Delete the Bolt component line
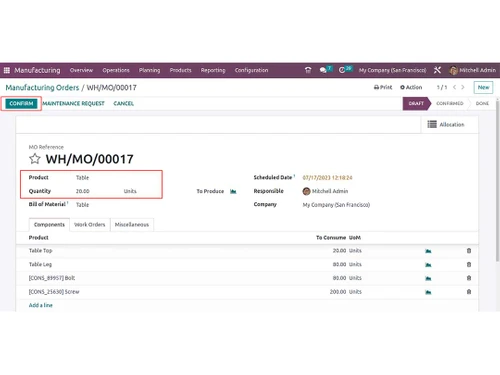The width and height of the screenshot is (500, 375). tap(469, 278)
